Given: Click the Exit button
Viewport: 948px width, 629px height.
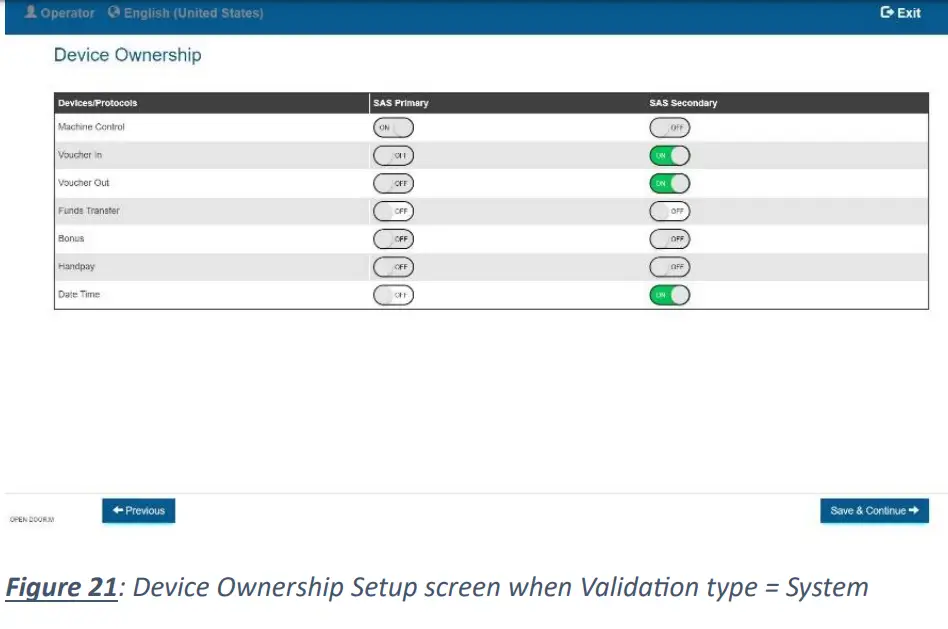Looking at the screenshot, I should (x=900, y=13).
